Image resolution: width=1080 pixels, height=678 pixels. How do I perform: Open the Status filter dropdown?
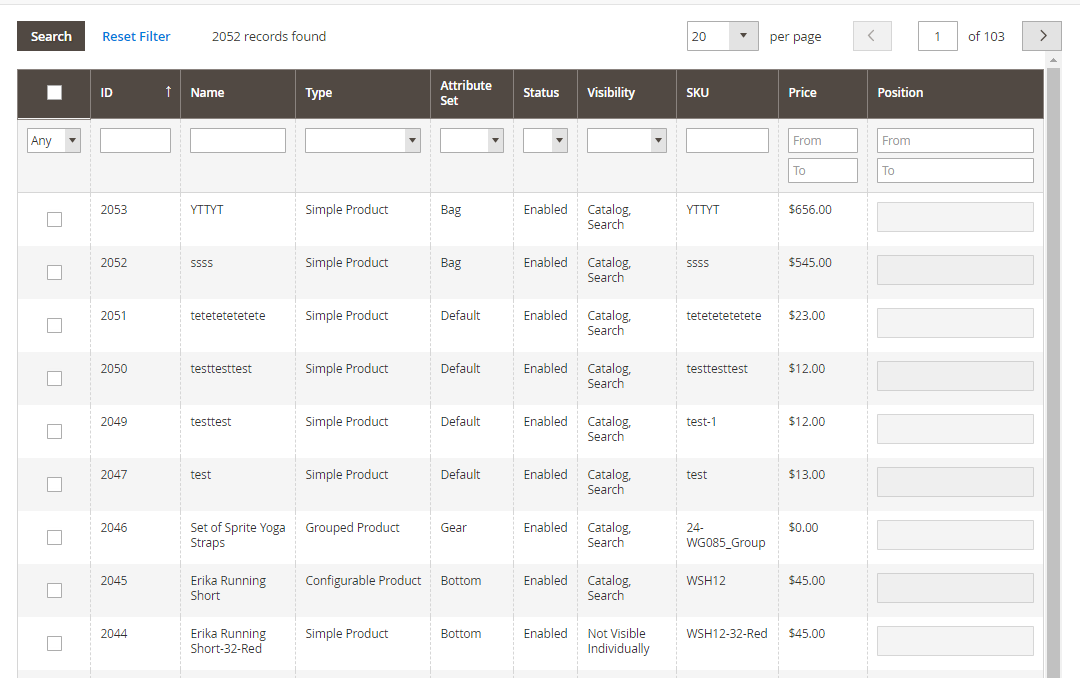[546, 141]
